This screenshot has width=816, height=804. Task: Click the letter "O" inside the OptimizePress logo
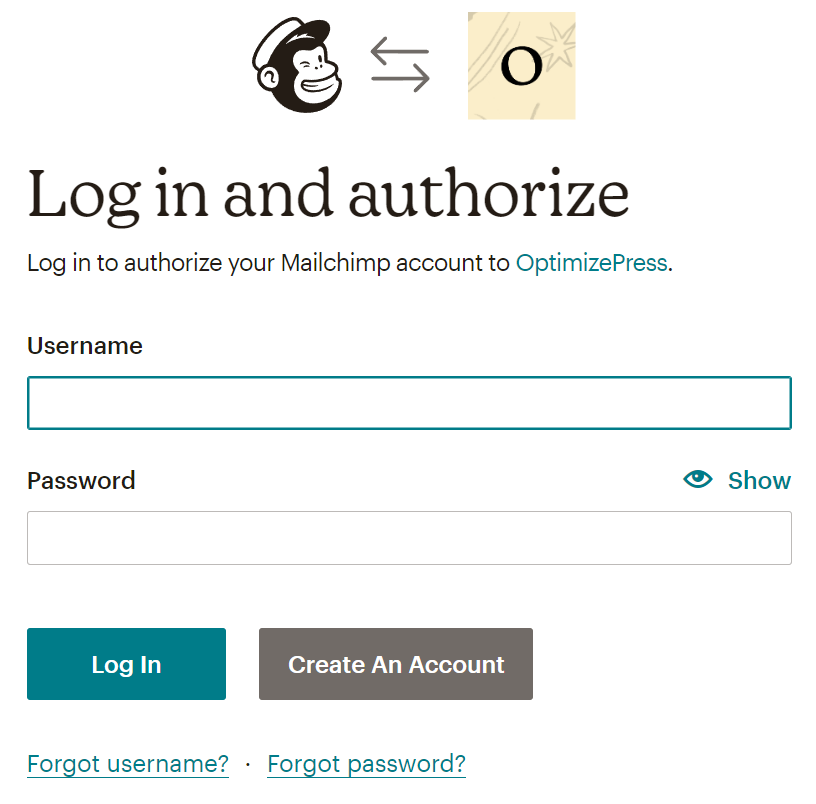point(521,66)
